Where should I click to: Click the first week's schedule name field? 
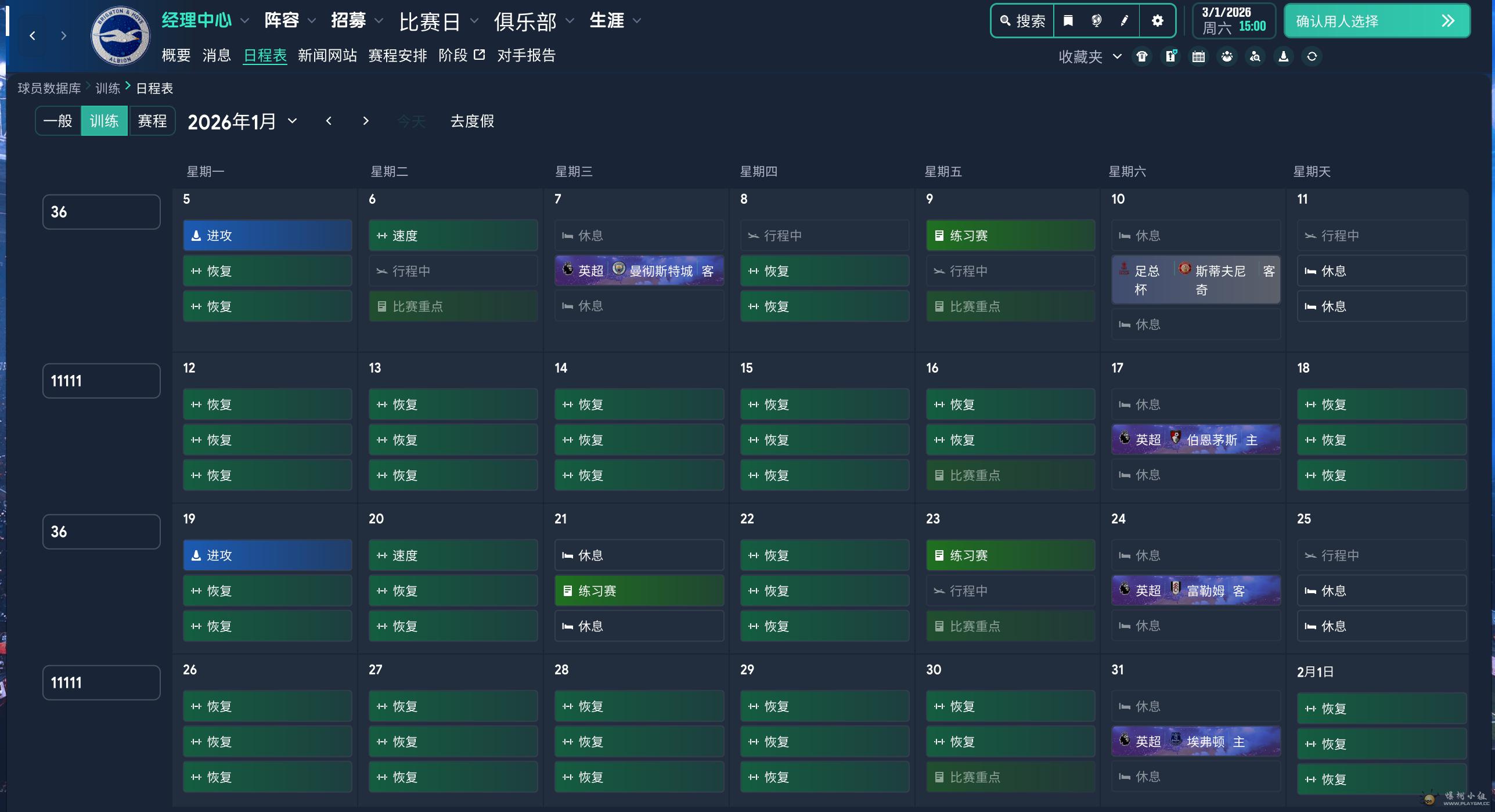[101, 212]
